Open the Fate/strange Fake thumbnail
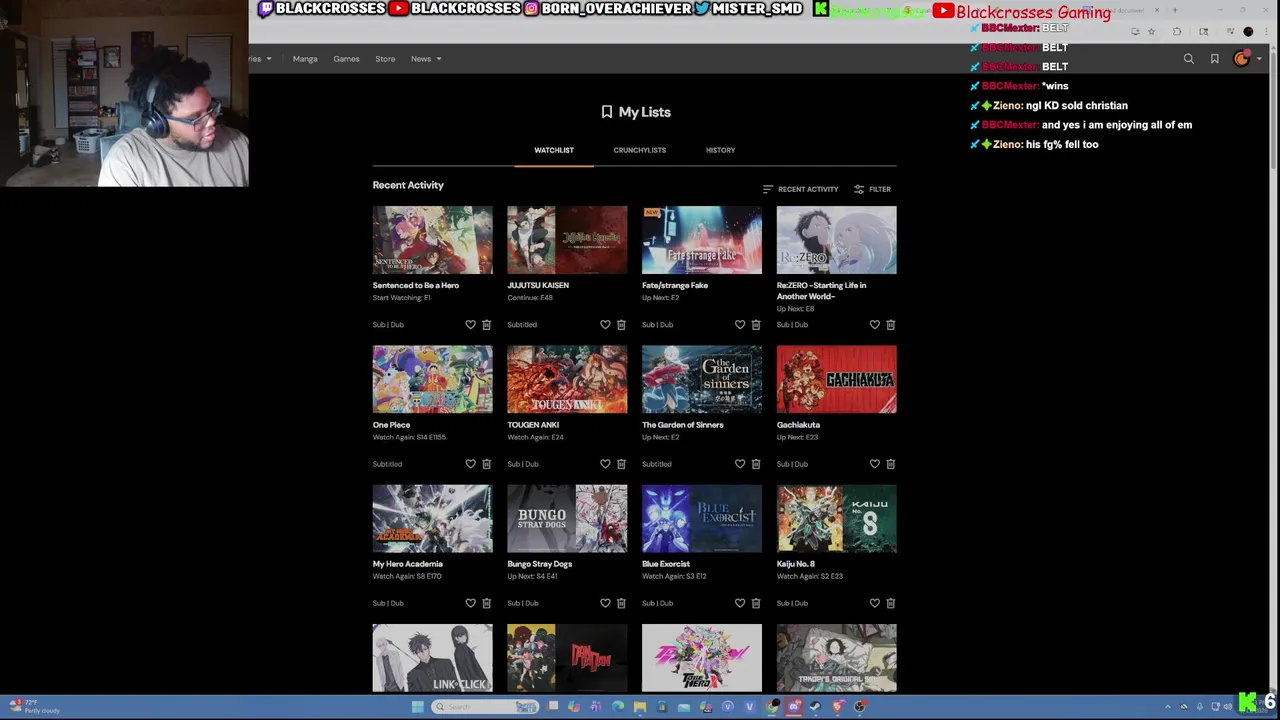The height and width of the screenshot is (720, 1280). (702, 240)
